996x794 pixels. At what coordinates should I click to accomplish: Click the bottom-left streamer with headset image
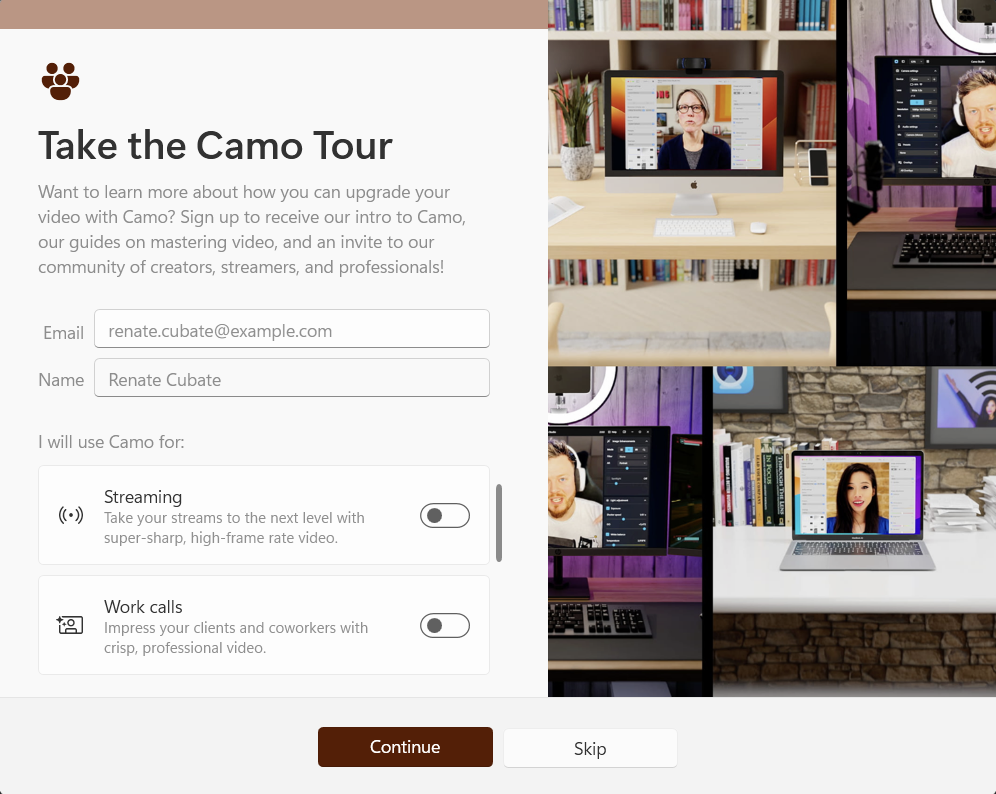click(625, 531)
